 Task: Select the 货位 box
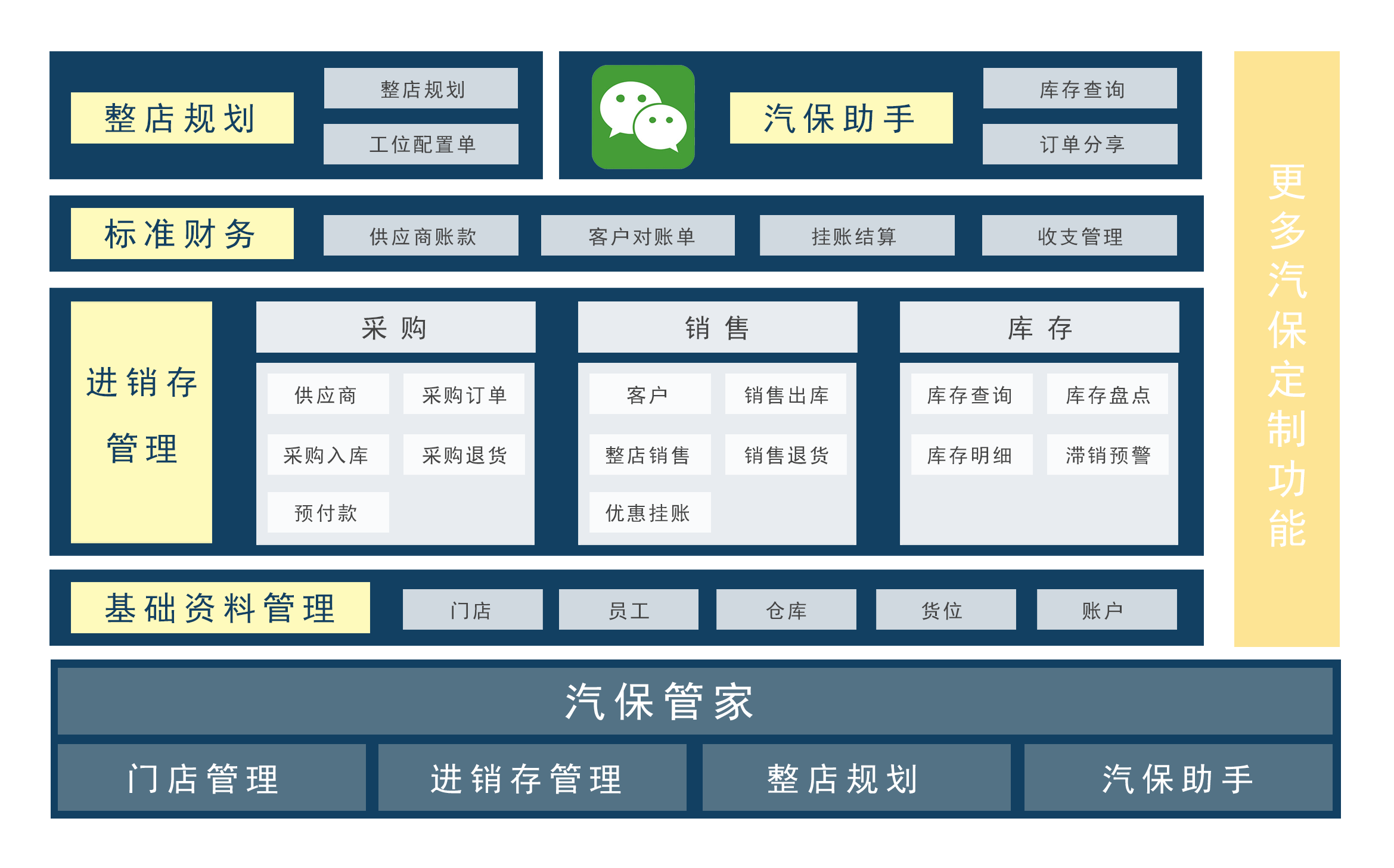[x=946, y=609]
